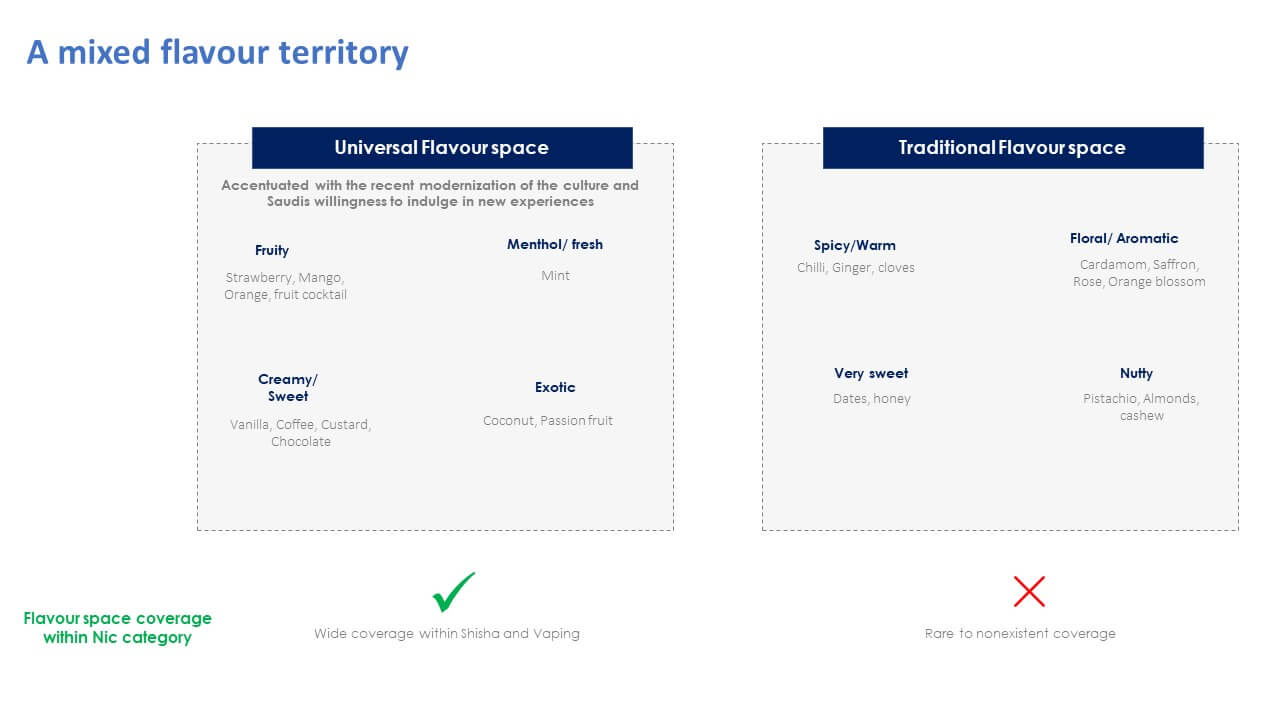Select 'Strawberry, Mango, Orange, fruit cocktail' text
Image resolution: width=1280 pixels, height=720 pixels.
(286, 286)
